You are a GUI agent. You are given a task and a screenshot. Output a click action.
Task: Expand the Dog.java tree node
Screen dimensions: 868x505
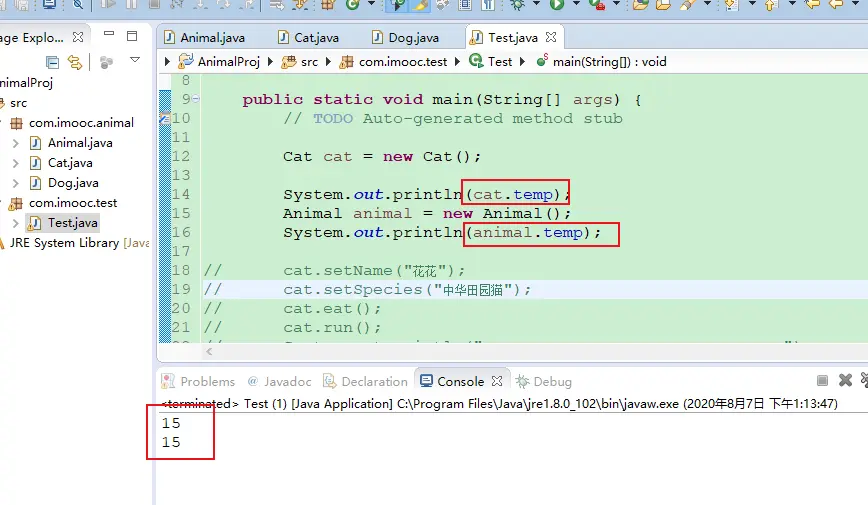(x=16, y=183)
